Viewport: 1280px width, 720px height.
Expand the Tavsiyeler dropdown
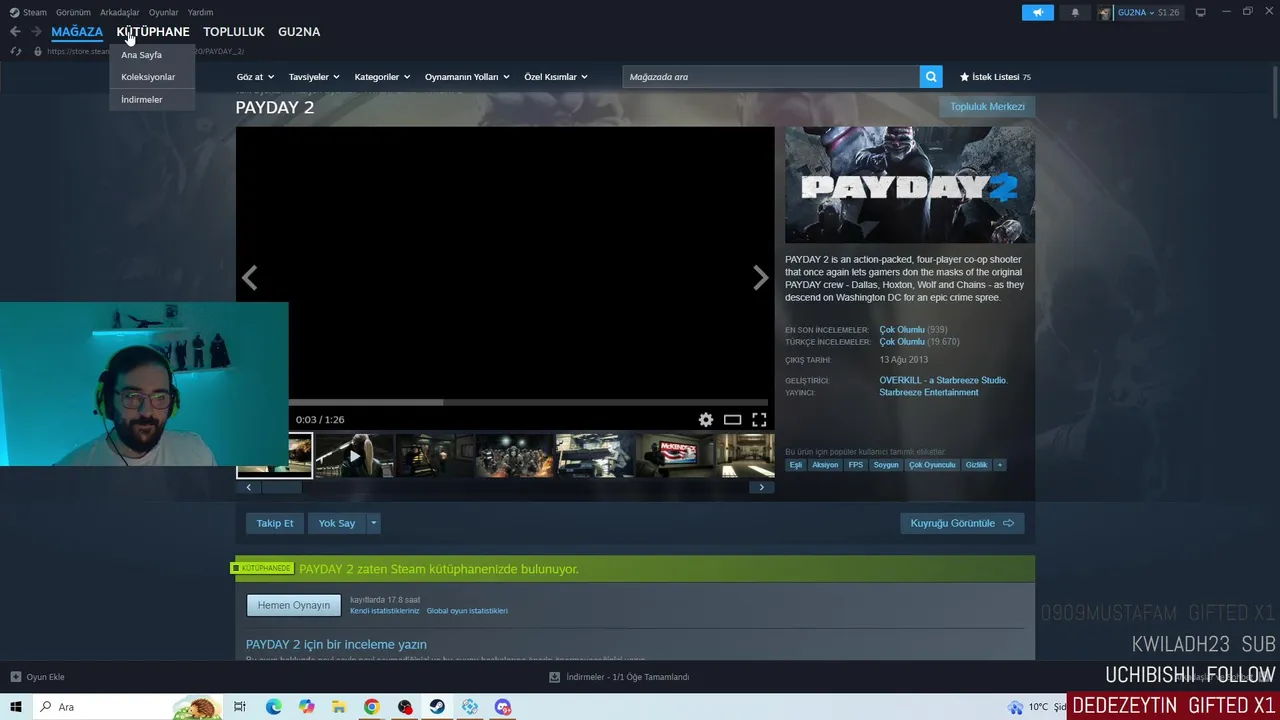point(314,77)
